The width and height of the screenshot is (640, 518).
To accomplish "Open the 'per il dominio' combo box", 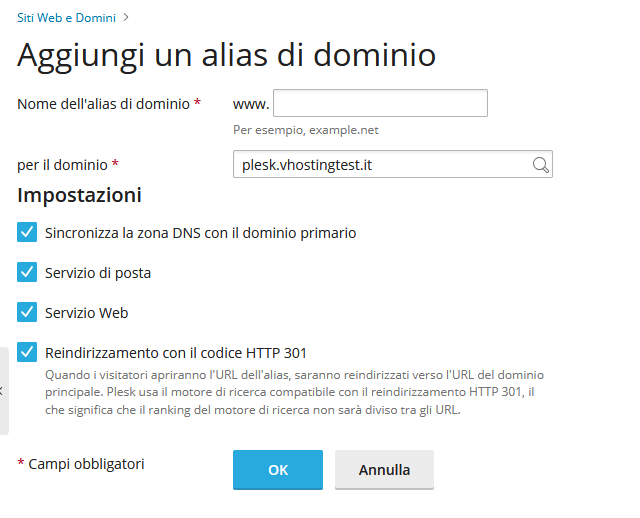I will click(393, 164).
